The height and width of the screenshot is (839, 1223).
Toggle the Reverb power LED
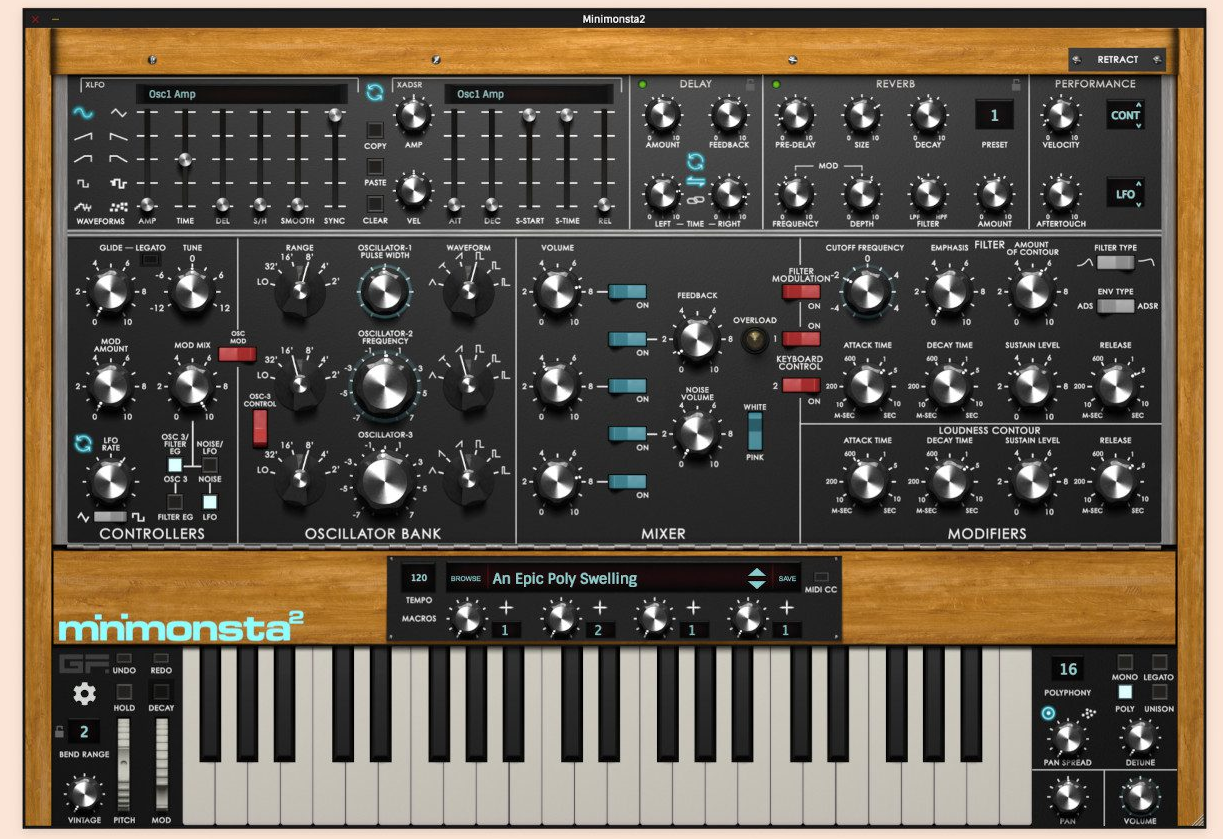pyautogui.click(x=775, y=85)
